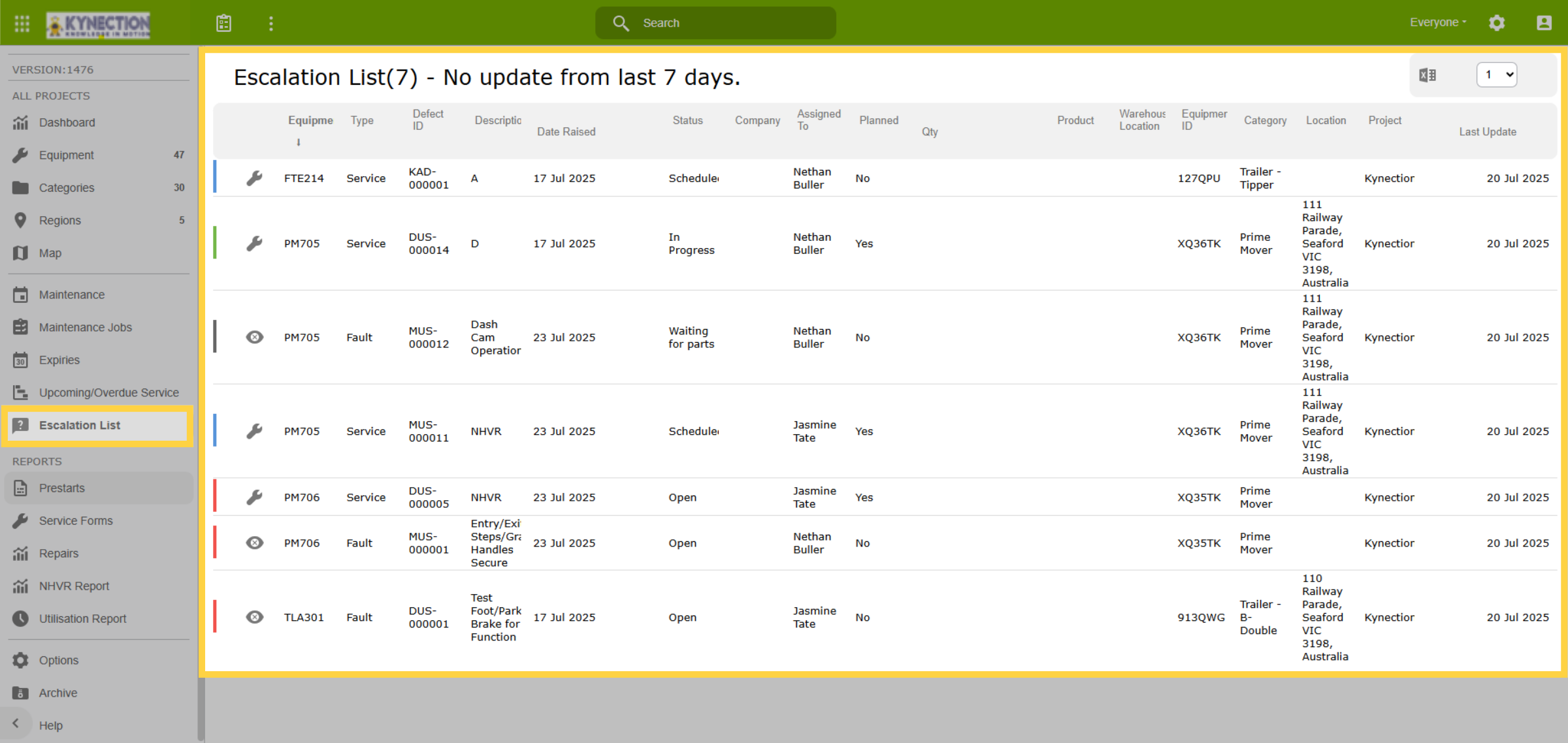The image size is (1568, 743).
Task: Click 'Trailer - B-Double' category cell
Action: [x=1260, y=618]
